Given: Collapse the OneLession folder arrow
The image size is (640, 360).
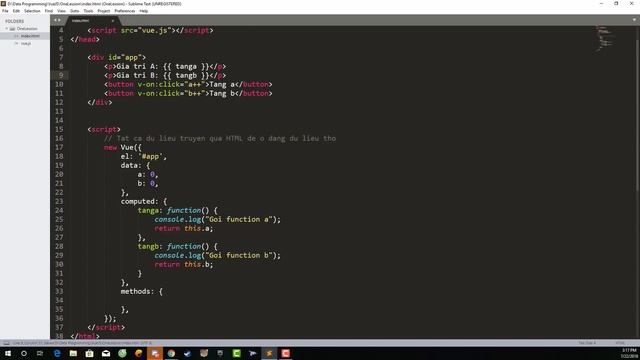Looking at the screenshot, I should pyautogui.click(x=7, y=29).
